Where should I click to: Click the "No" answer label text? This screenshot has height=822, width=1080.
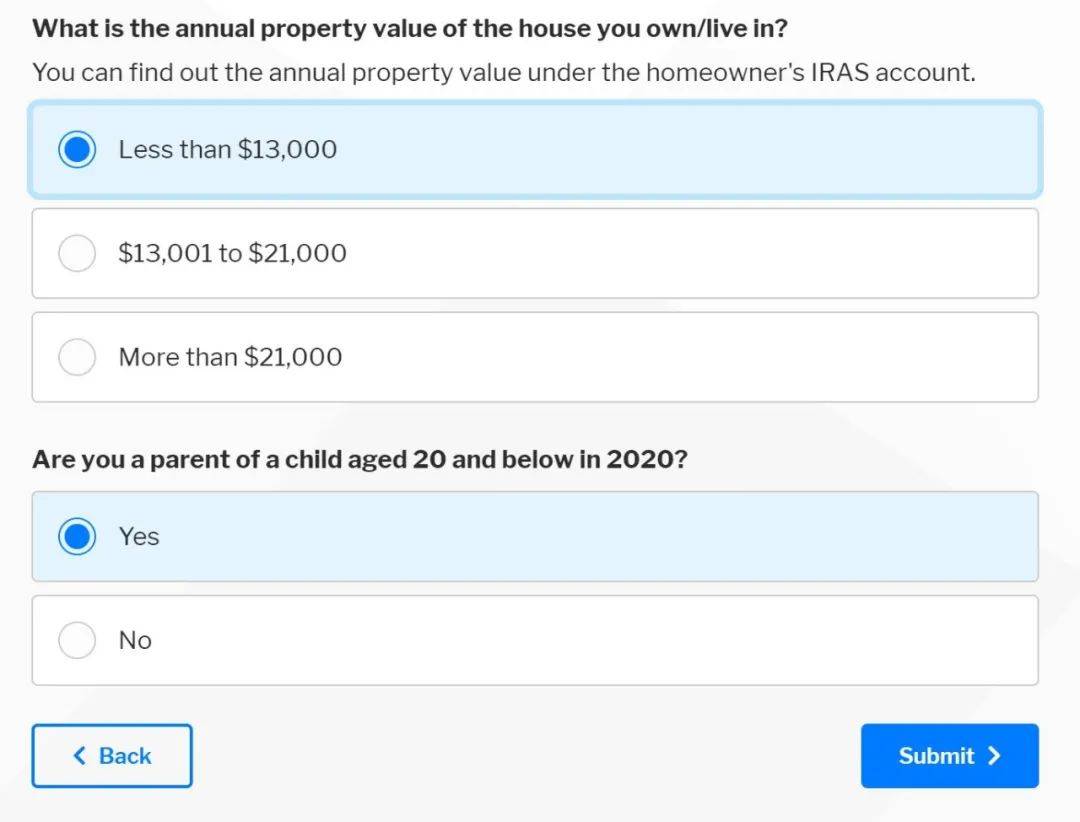click(135, 640)
